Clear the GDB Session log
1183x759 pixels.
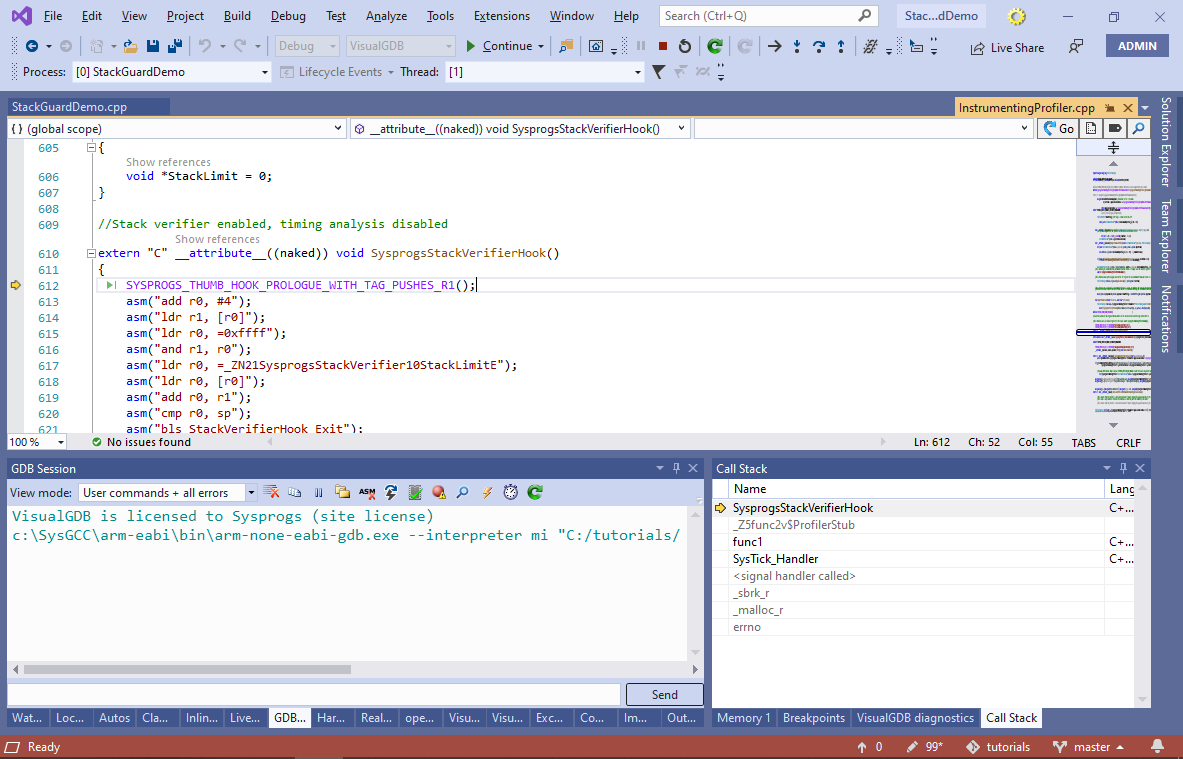[272, 492]
